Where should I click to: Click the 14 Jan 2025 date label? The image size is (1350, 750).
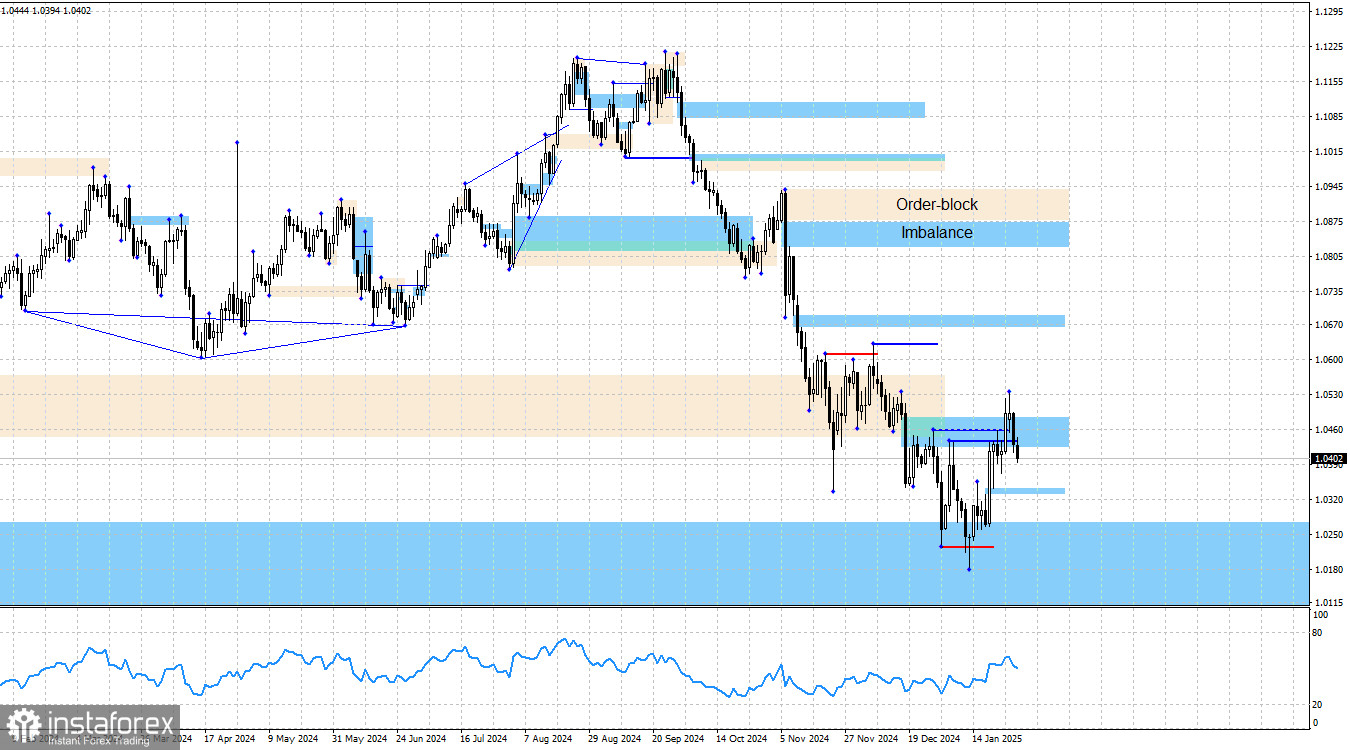coord(999,739)
